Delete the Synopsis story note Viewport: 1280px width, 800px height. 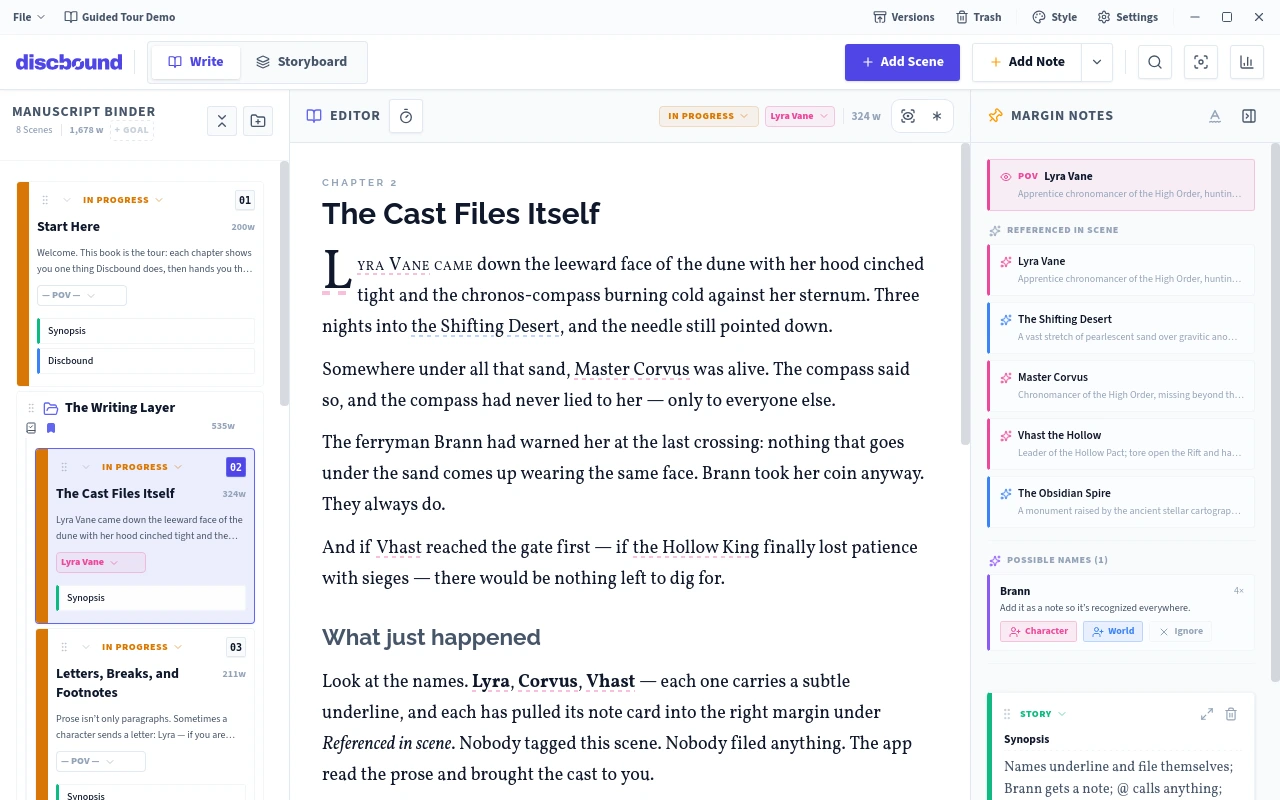(x=1231, y=714)
